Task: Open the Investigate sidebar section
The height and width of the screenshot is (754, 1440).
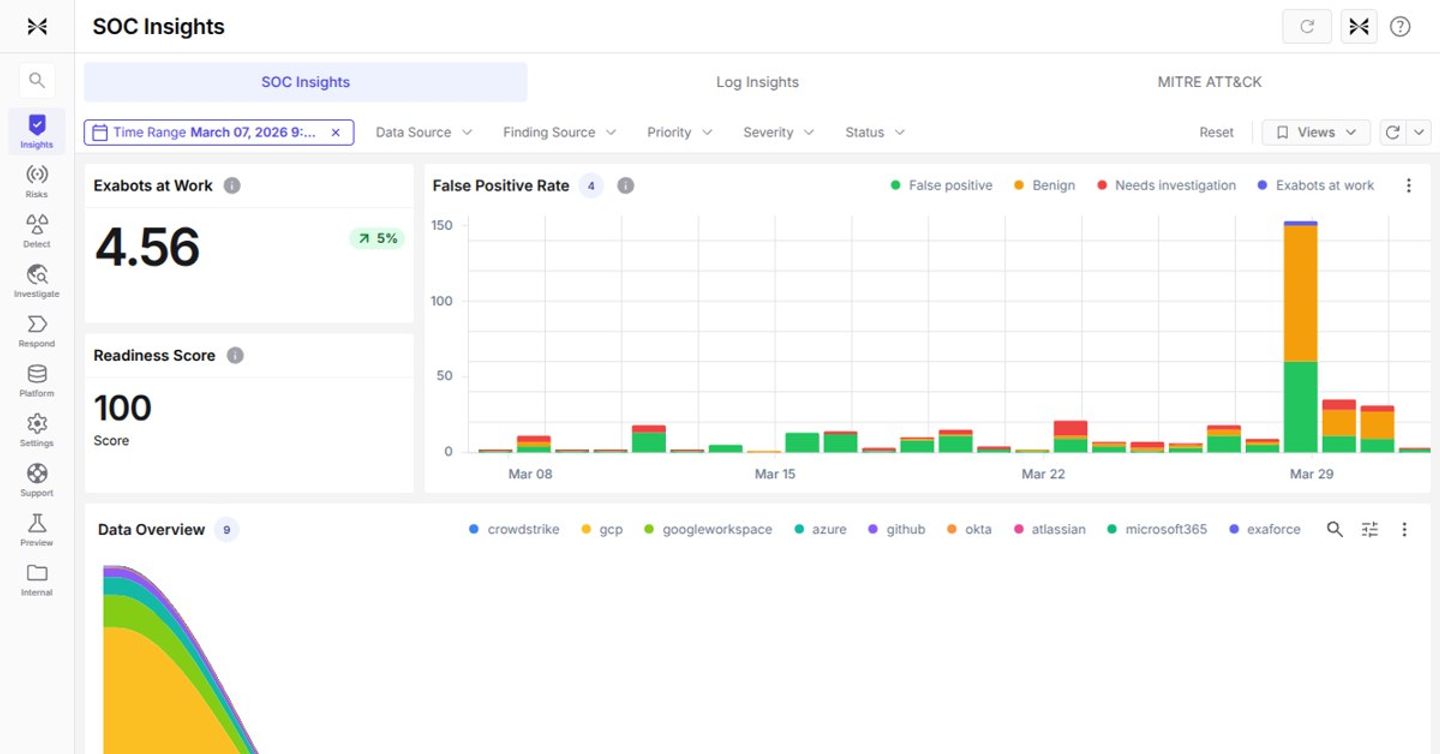Action: point(37,280)
